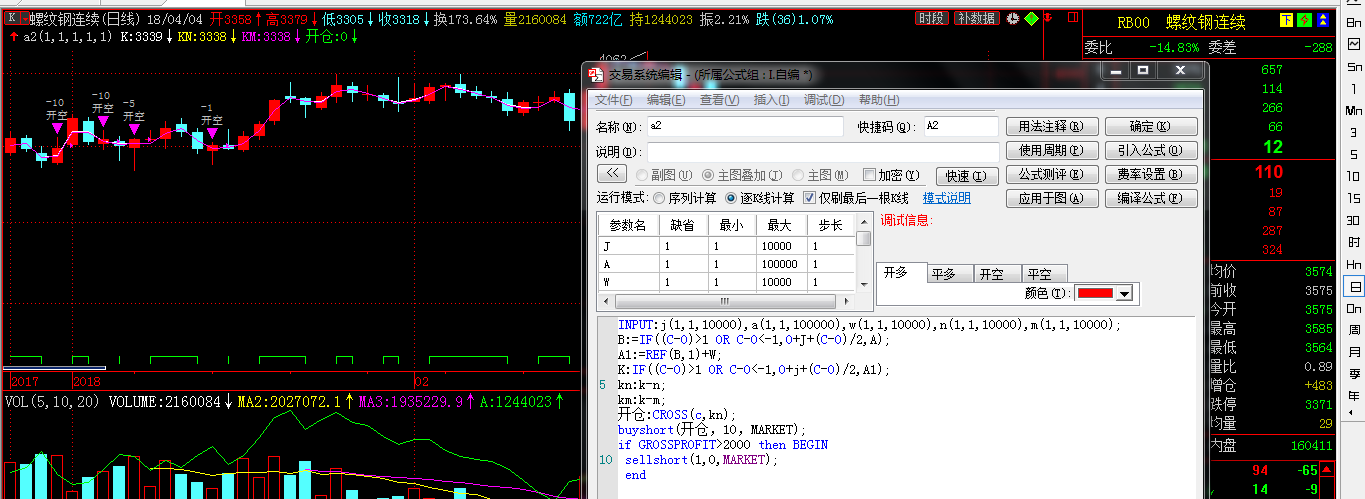
Task: Open the 查看(V) menu
Action: point(719,100)
